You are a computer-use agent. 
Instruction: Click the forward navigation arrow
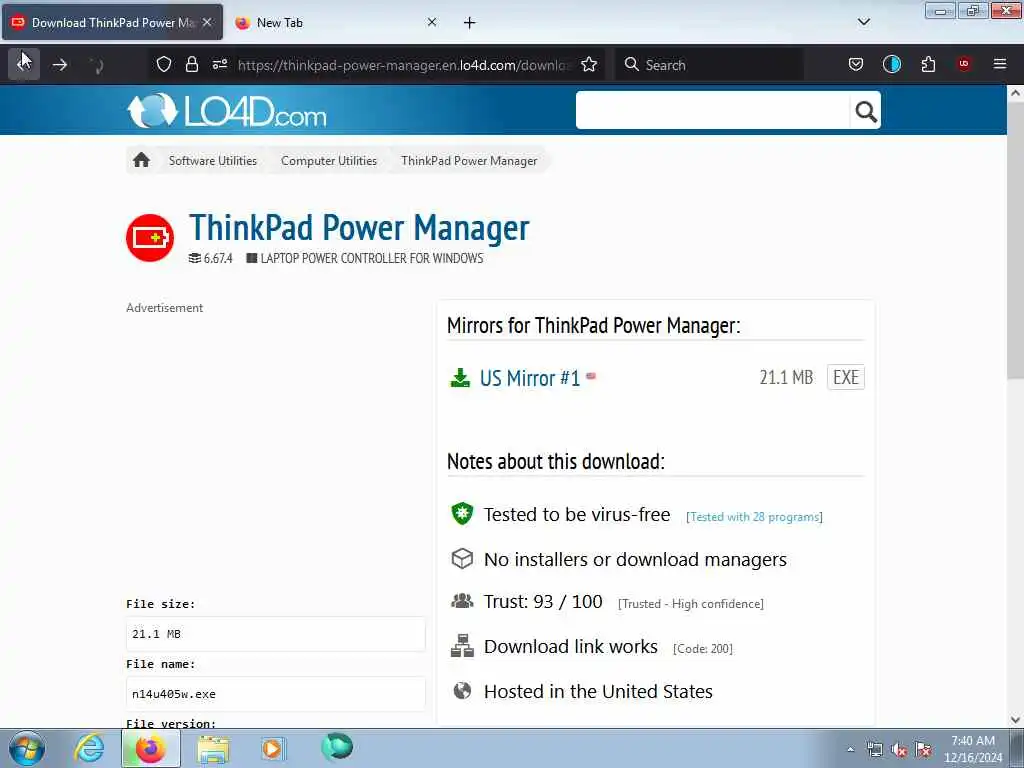[60, 65]
